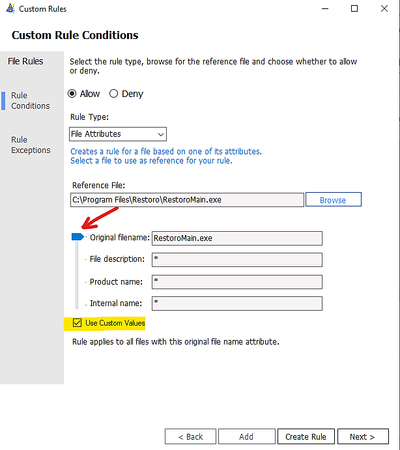Click the Reference File path field
Screen dimensions: 400x450
coord(187,200)
